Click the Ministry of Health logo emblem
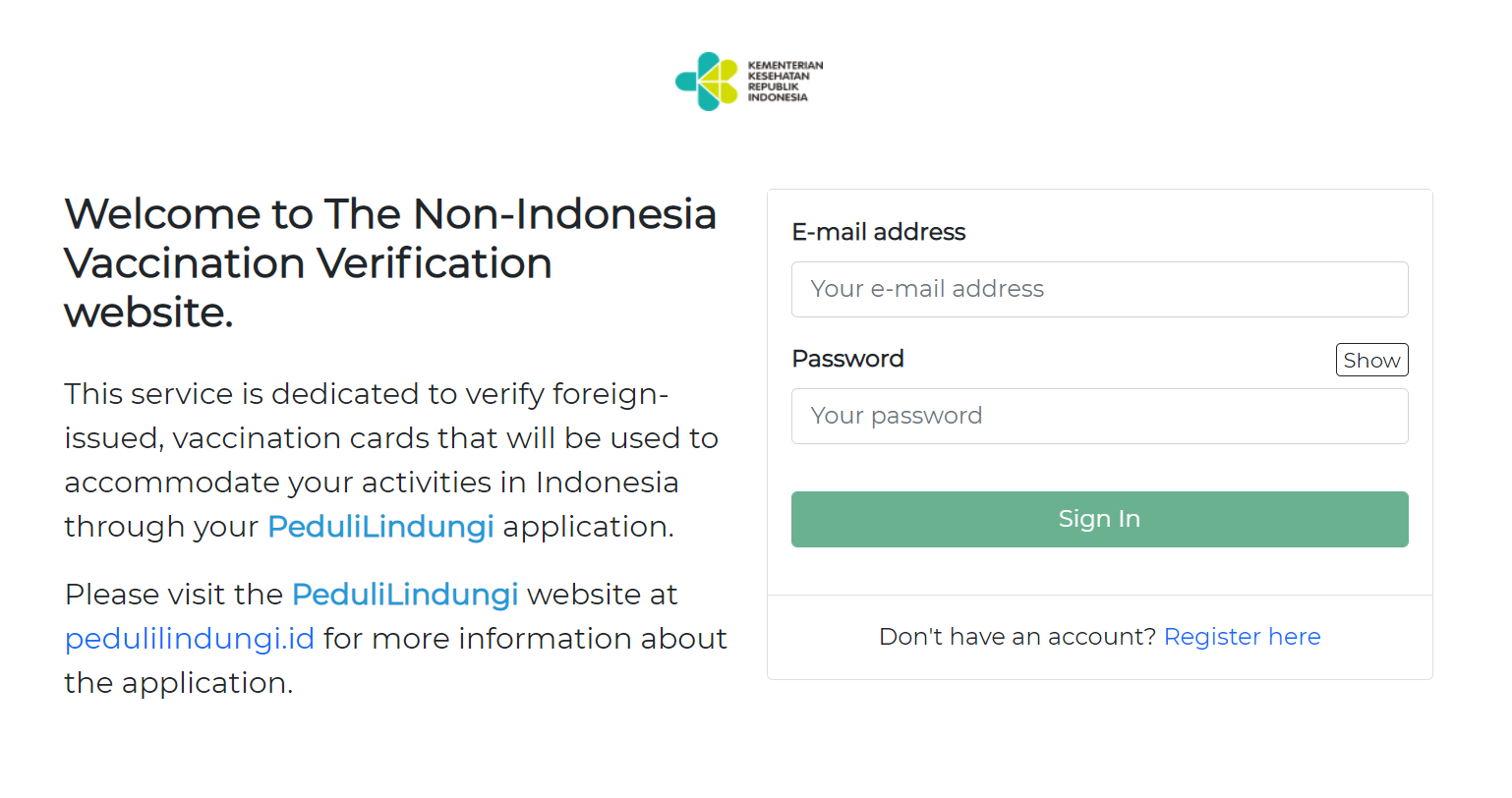The height and width of the screenshot is (798, 1512). tap(707, 82)
